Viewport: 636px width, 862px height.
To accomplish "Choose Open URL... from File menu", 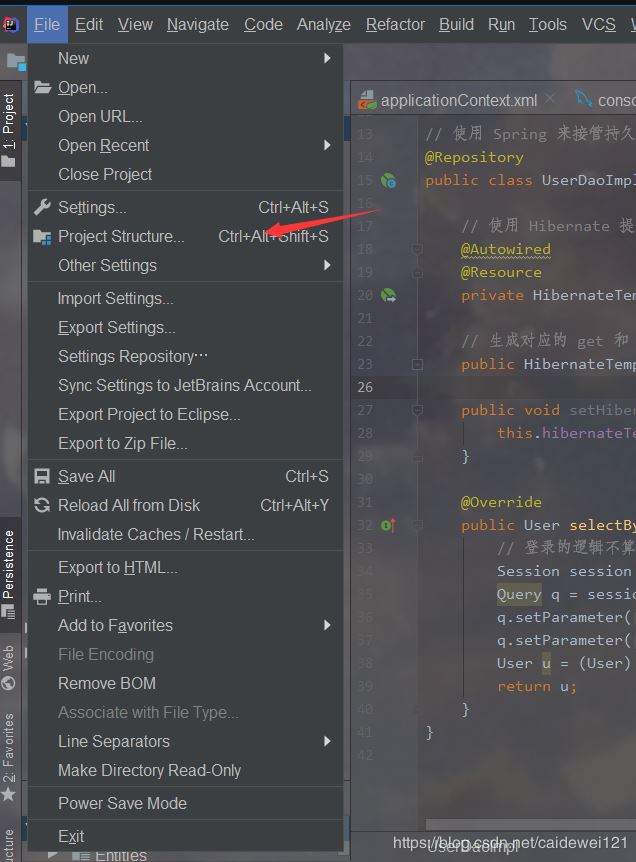I will 186,117.
